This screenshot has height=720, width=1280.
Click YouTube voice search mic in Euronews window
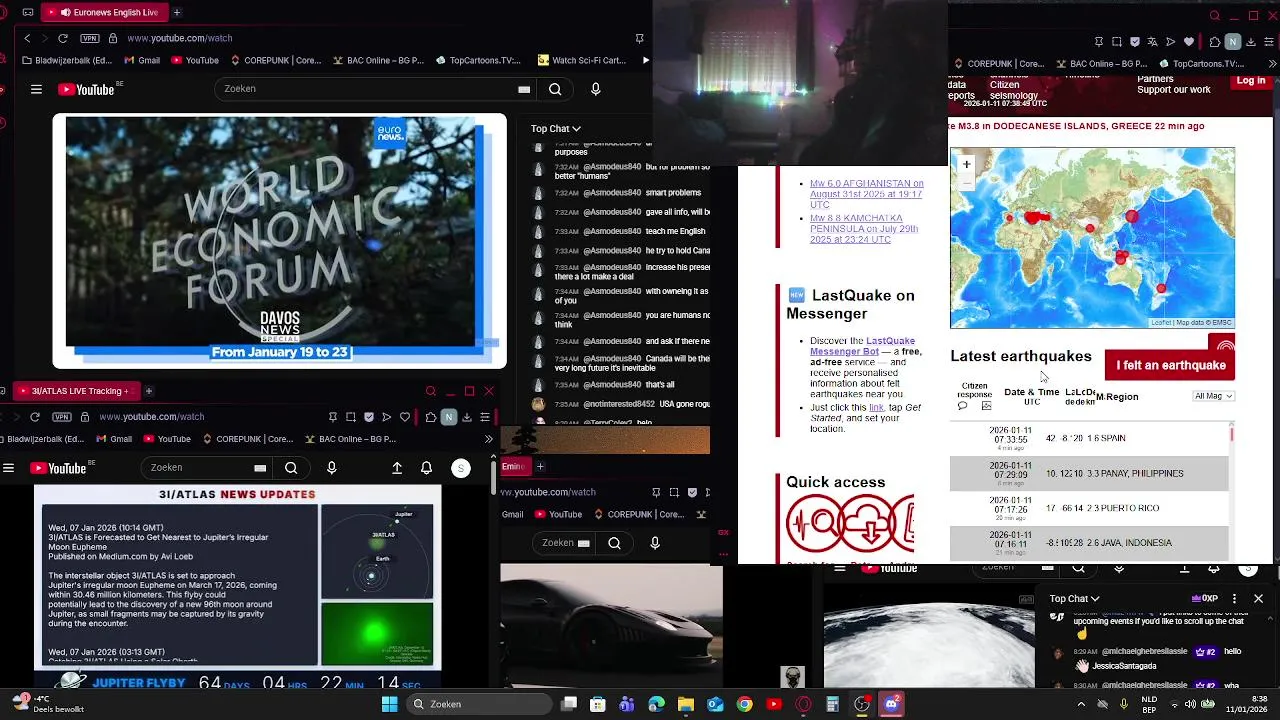[x=596, y=89]
